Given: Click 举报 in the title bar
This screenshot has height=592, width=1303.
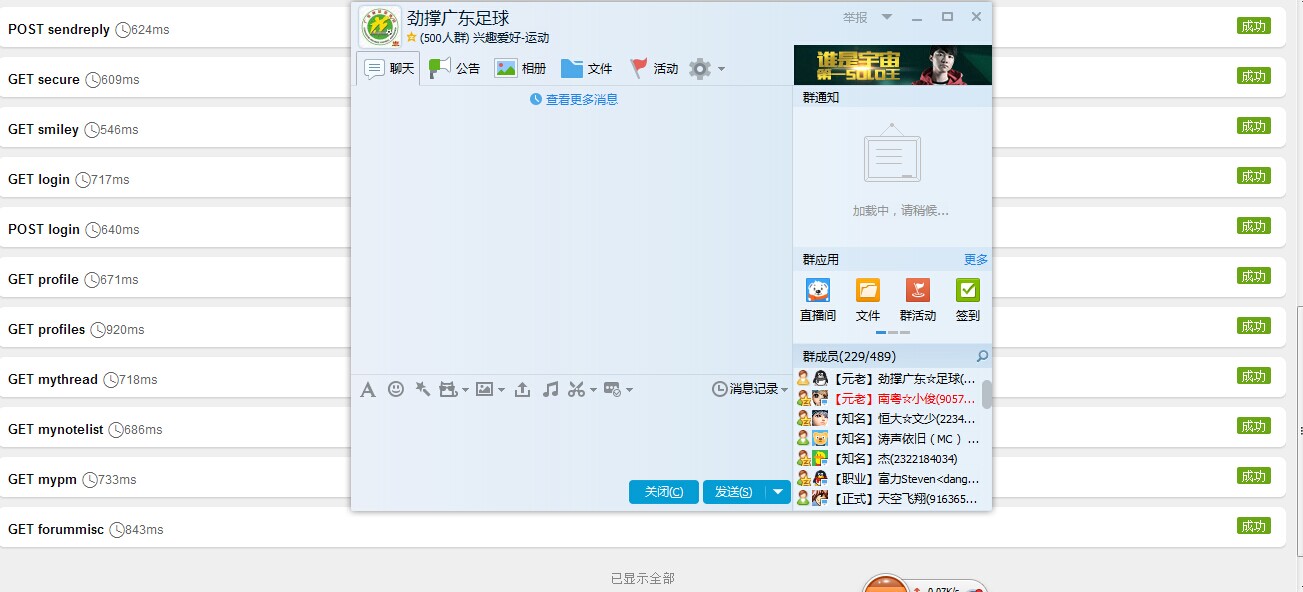Looking at the screenshot, I should 855,17.
